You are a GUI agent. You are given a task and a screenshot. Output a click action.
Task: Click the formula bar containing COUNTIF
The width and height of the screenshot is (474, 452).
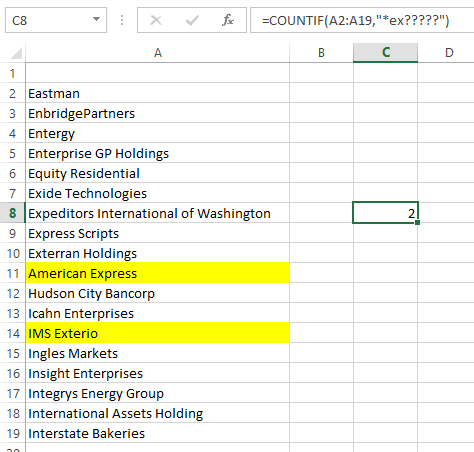pyautogui.click(x=362, y=20)
